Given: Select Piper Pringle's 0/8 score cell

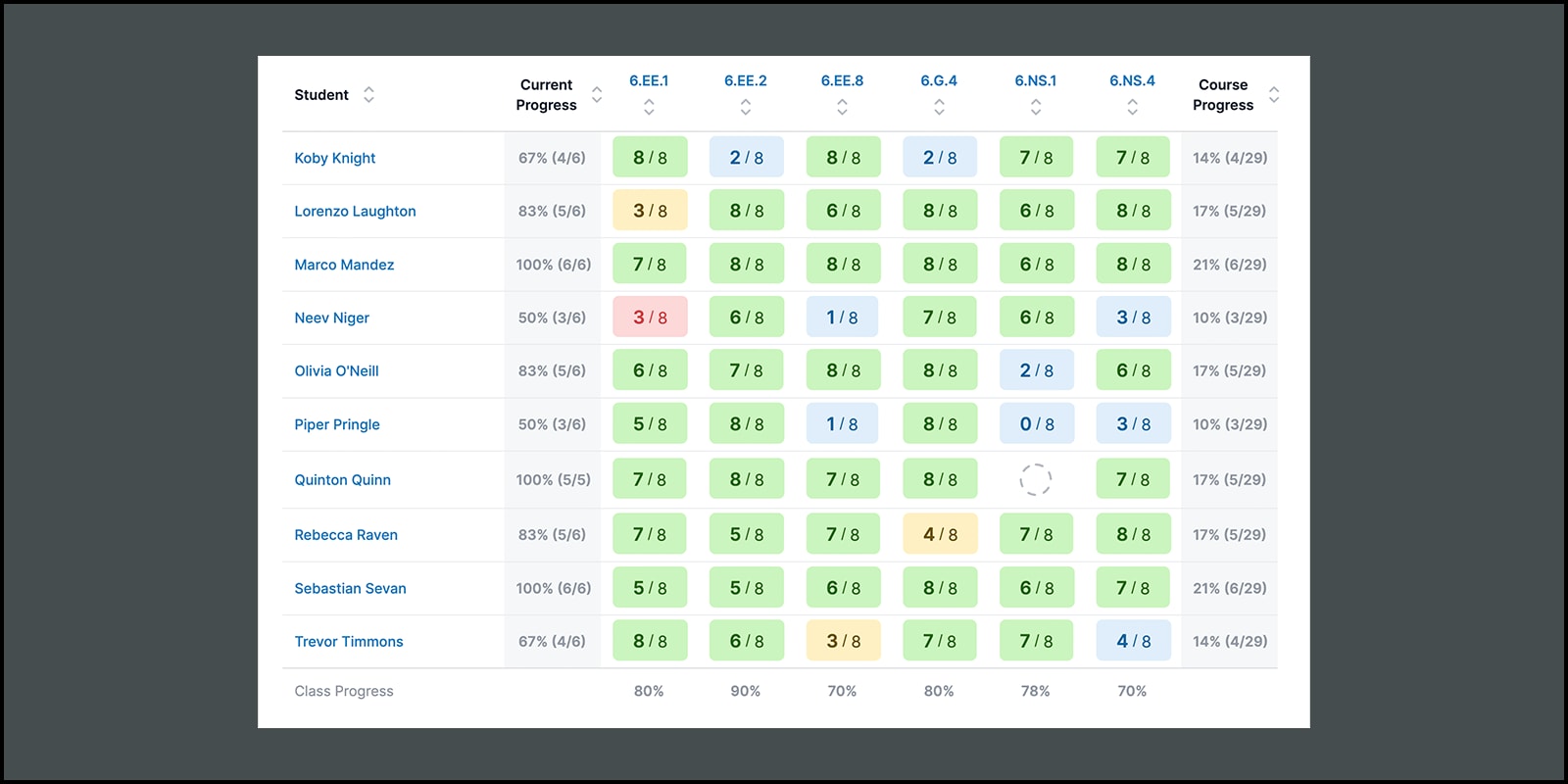Looking at the screenshot, I should [x=1036, y=424].
